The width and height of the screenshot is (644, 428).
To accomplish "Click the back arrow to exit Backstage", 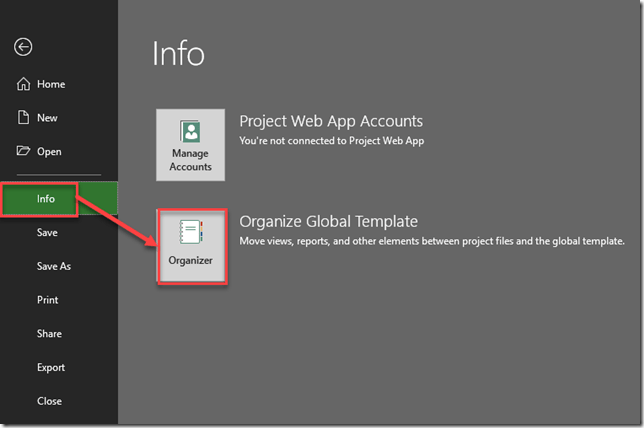I will 23,47.
